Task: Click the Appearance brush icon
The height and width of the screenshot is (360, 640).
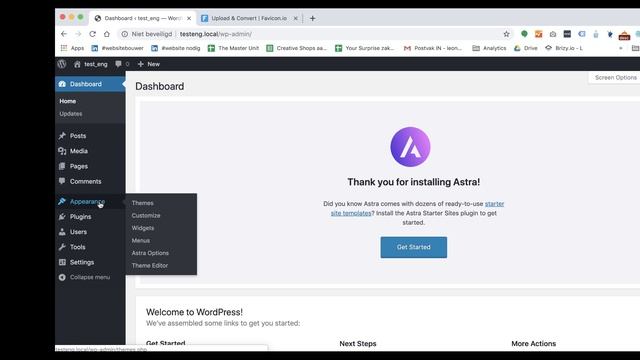Action: click(62, 202)
